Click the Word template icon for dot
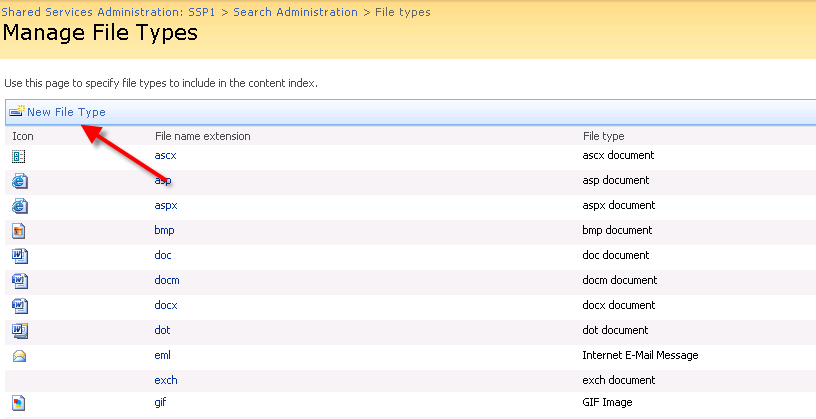 click(20, 331)
